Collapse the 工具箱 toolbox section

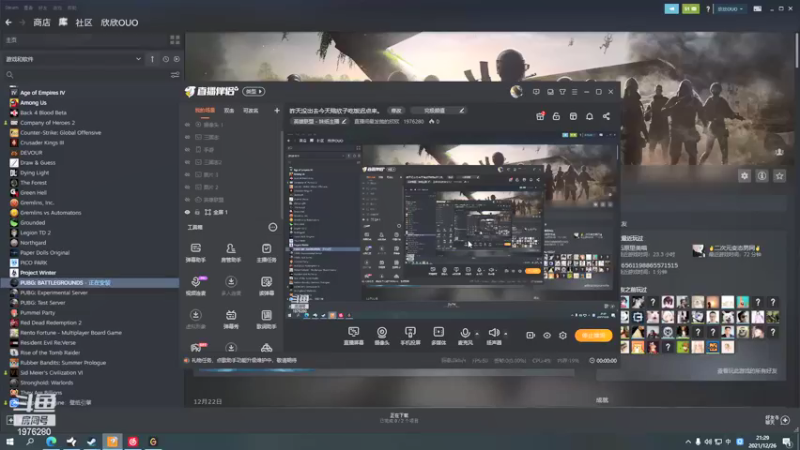point(272,227)
